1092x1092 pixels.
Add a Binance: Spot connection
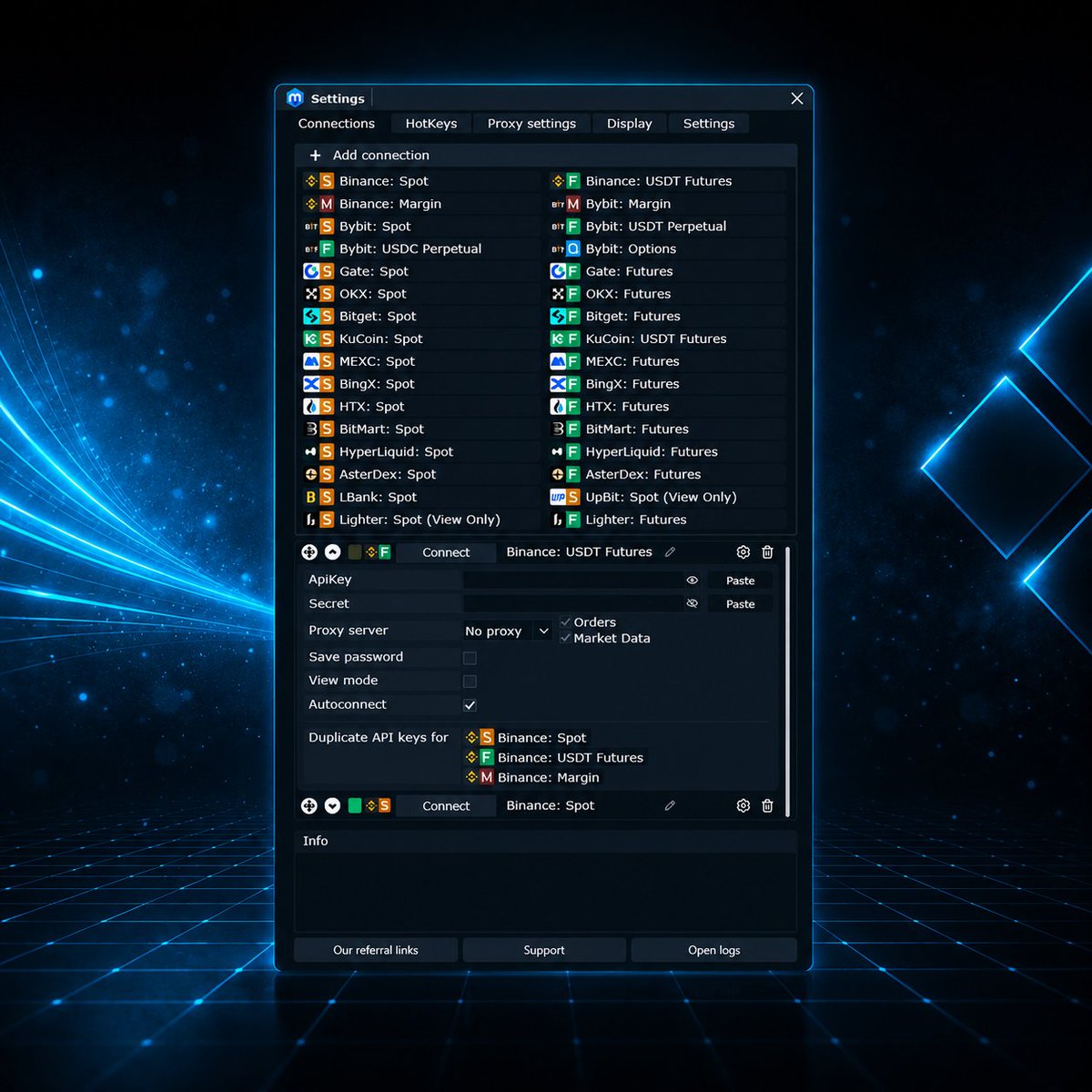point(420,181)
